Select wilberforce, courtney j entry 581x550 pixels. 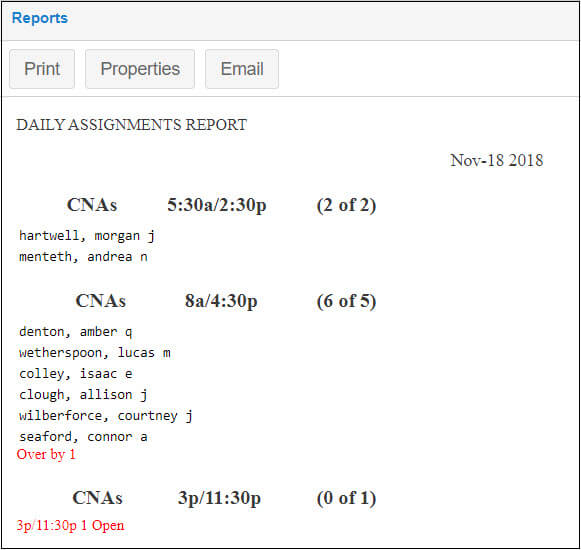[x=106, y=416]
